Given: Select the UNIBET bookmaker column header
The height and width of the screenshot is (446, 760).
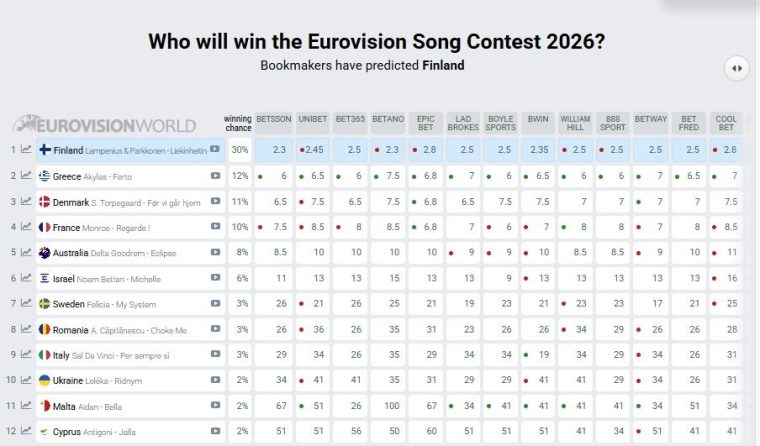Looking at the screenshot, I should tap(313, 119).
